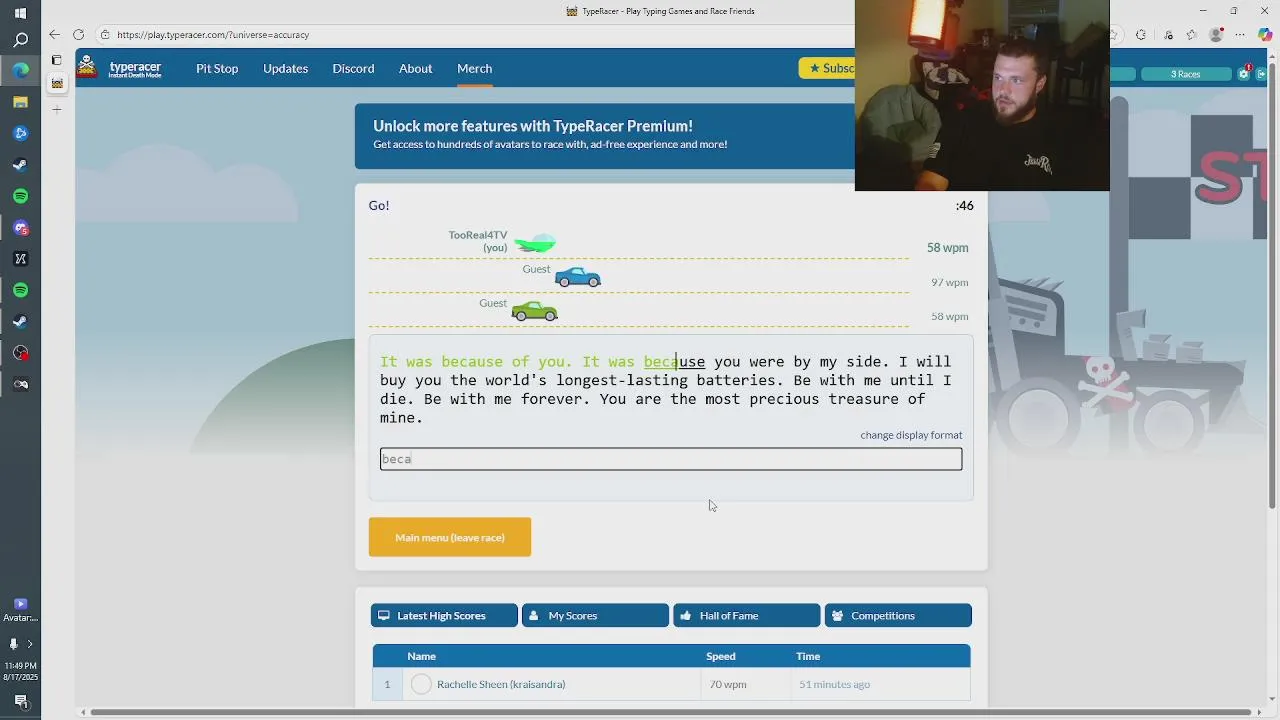Open Windows Start menu
Screen dimensions: 1280x720
20,13
